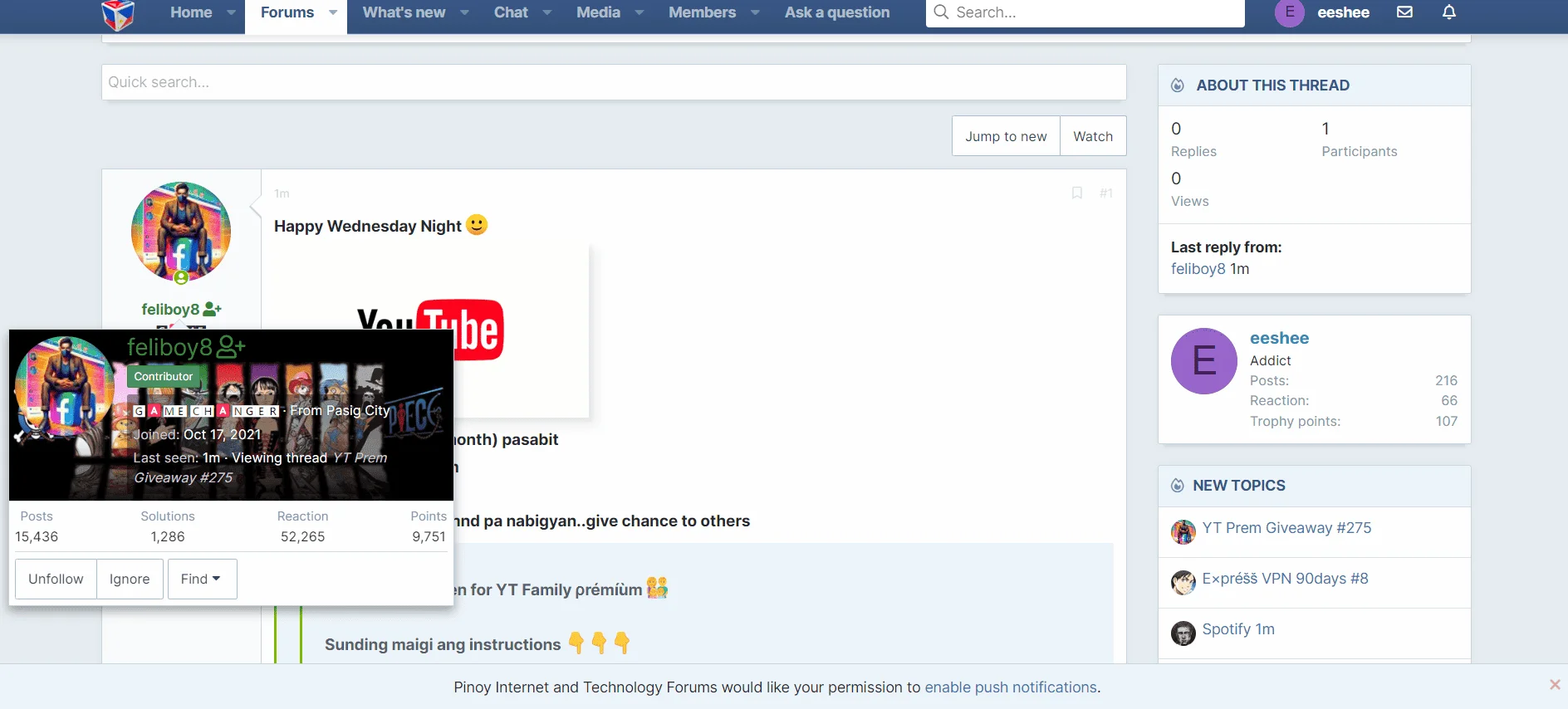The width and height of the screenshot is (1568, 709).
Task: Click the forum logo icon
Action: pos(118,14)
